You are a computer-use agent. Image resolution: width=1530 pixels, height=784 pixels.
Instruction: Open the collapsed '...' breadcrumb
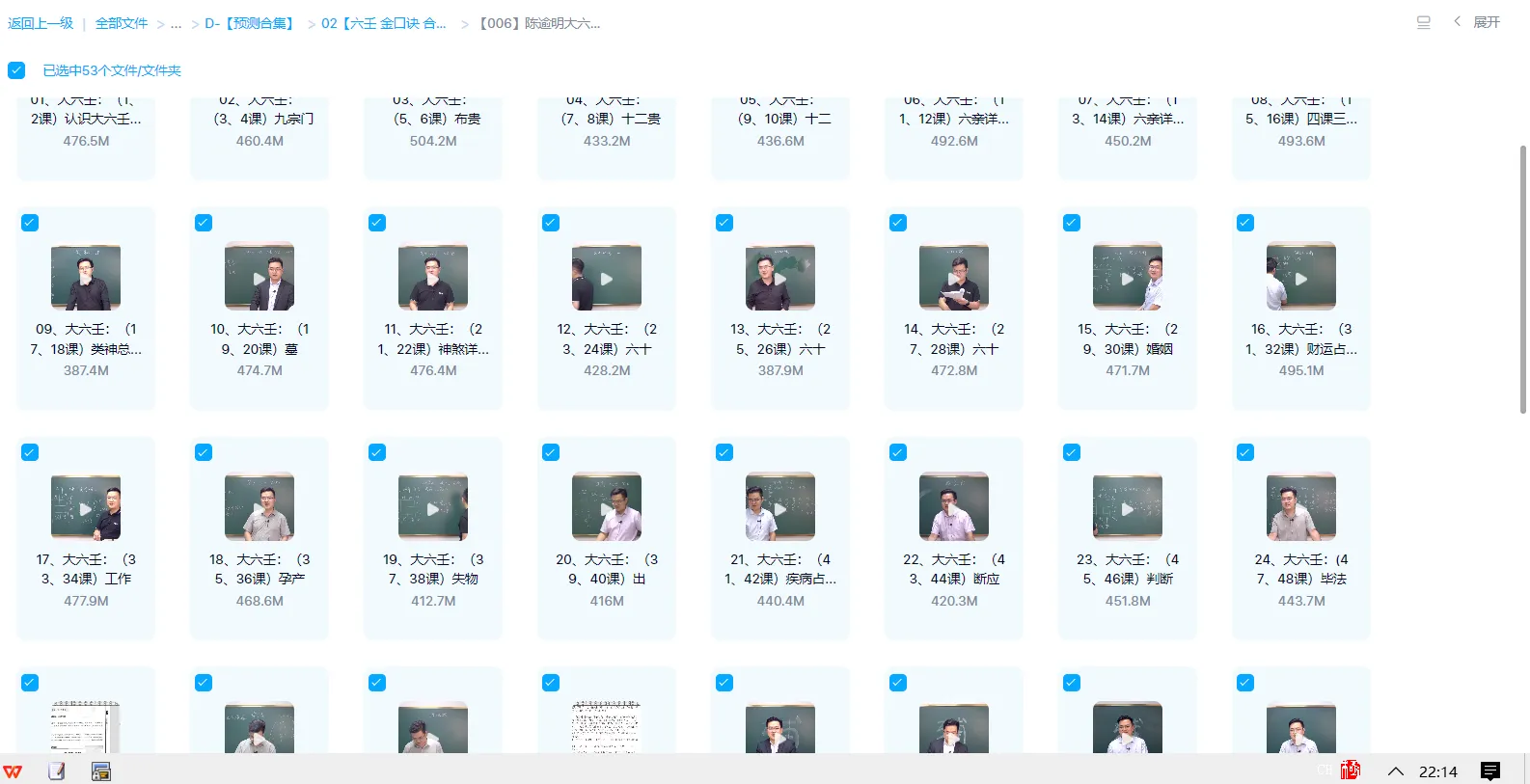[176, 23]
